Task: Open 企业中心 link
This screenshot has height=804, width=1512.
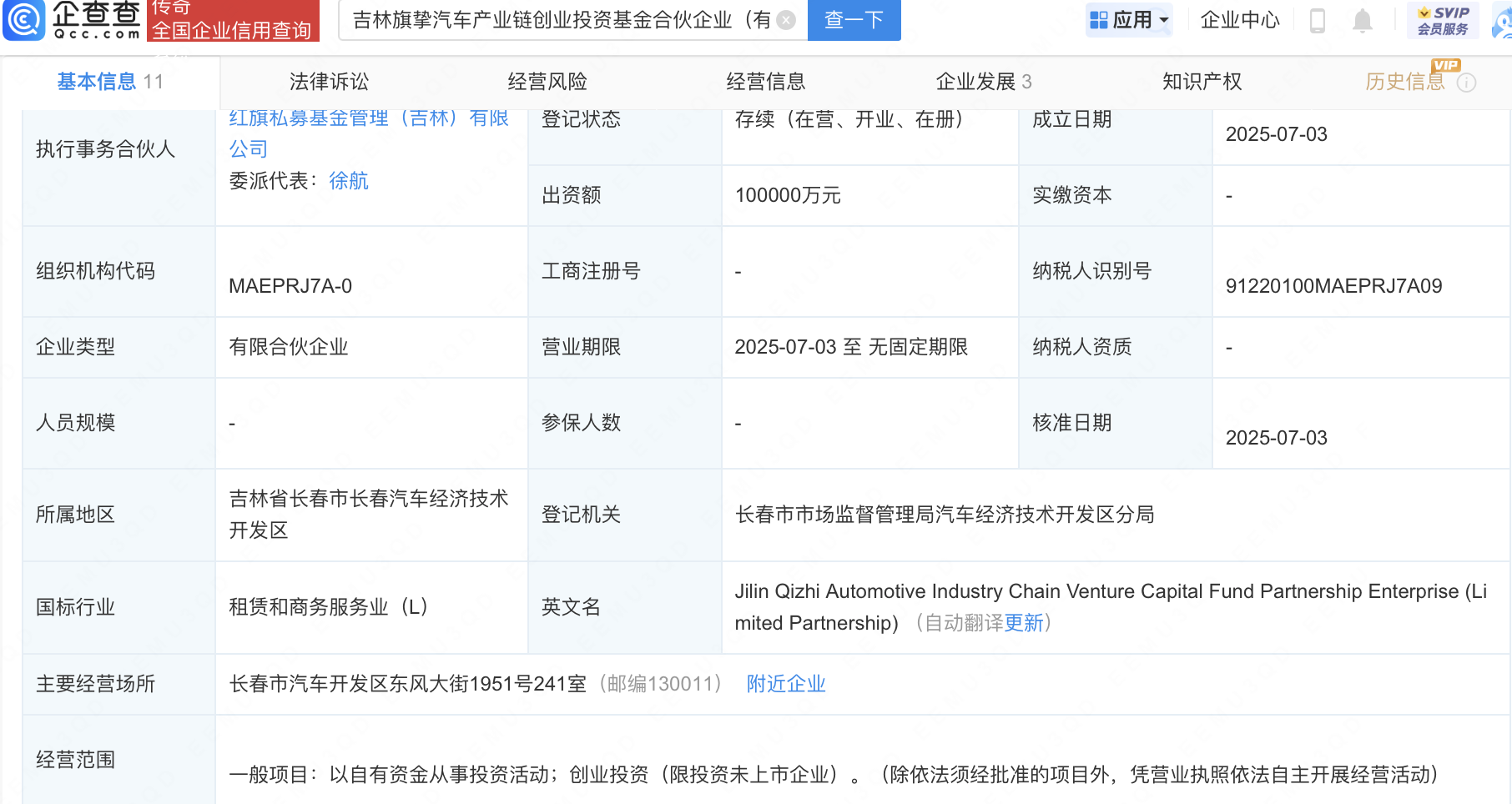Action: pos(1240,20)
